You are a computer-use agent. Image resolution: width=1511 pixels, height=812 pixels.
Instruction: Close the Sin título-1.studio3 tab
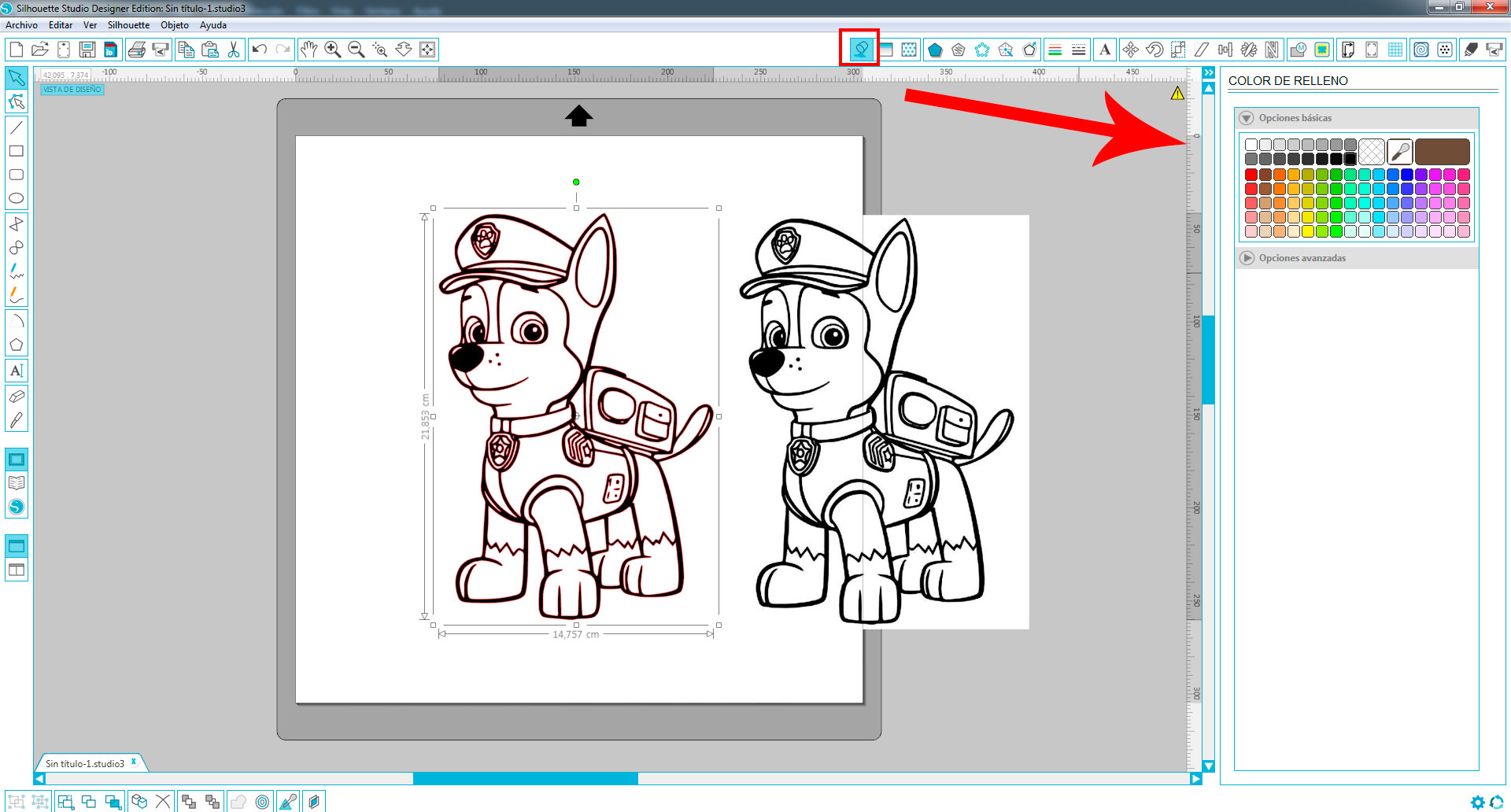(134, 762)
